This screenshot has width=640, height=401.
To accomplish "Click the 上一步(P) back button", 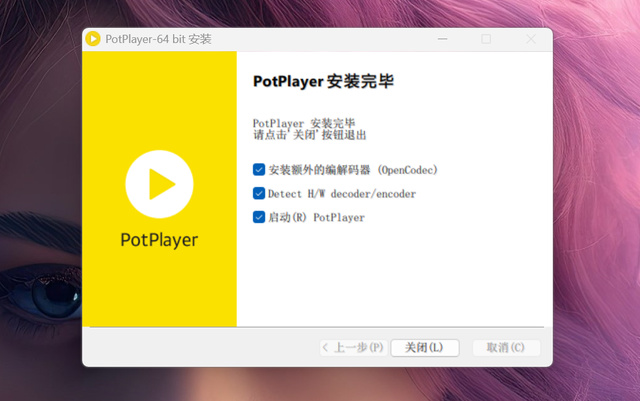I will [x=353, y=348].
